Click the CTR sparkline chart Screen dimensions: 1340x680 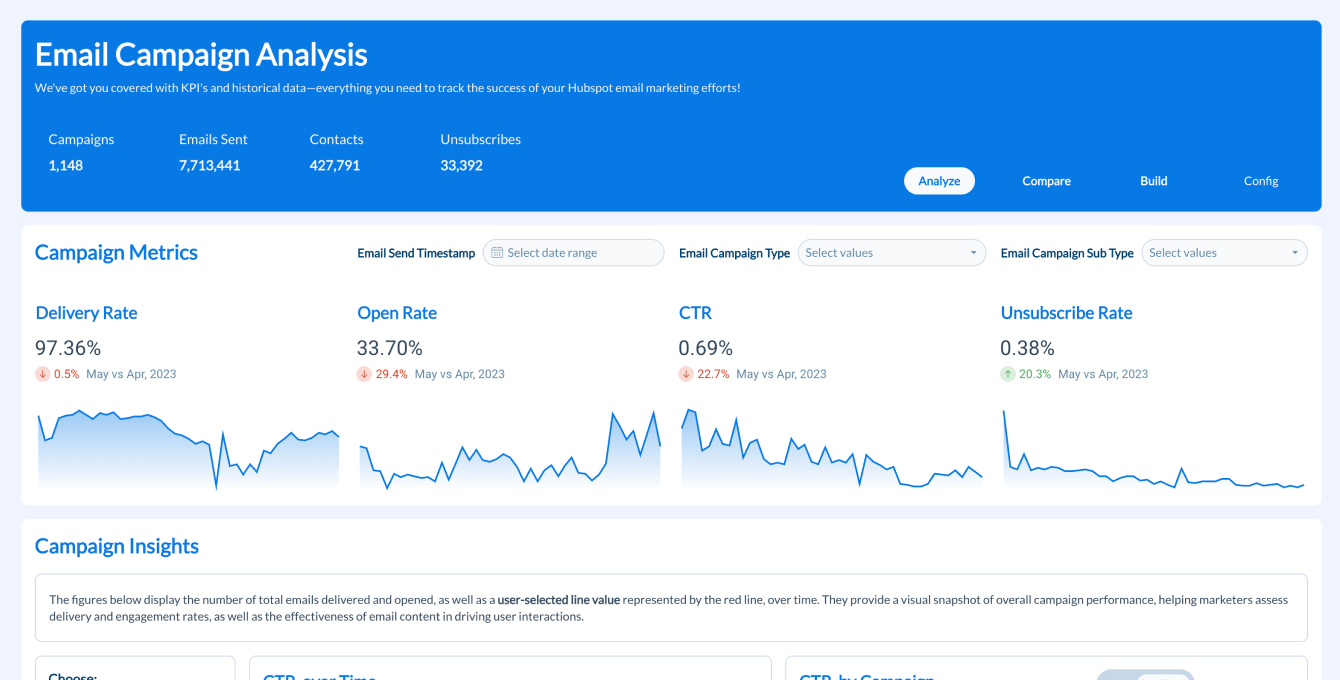coord(832,448)
